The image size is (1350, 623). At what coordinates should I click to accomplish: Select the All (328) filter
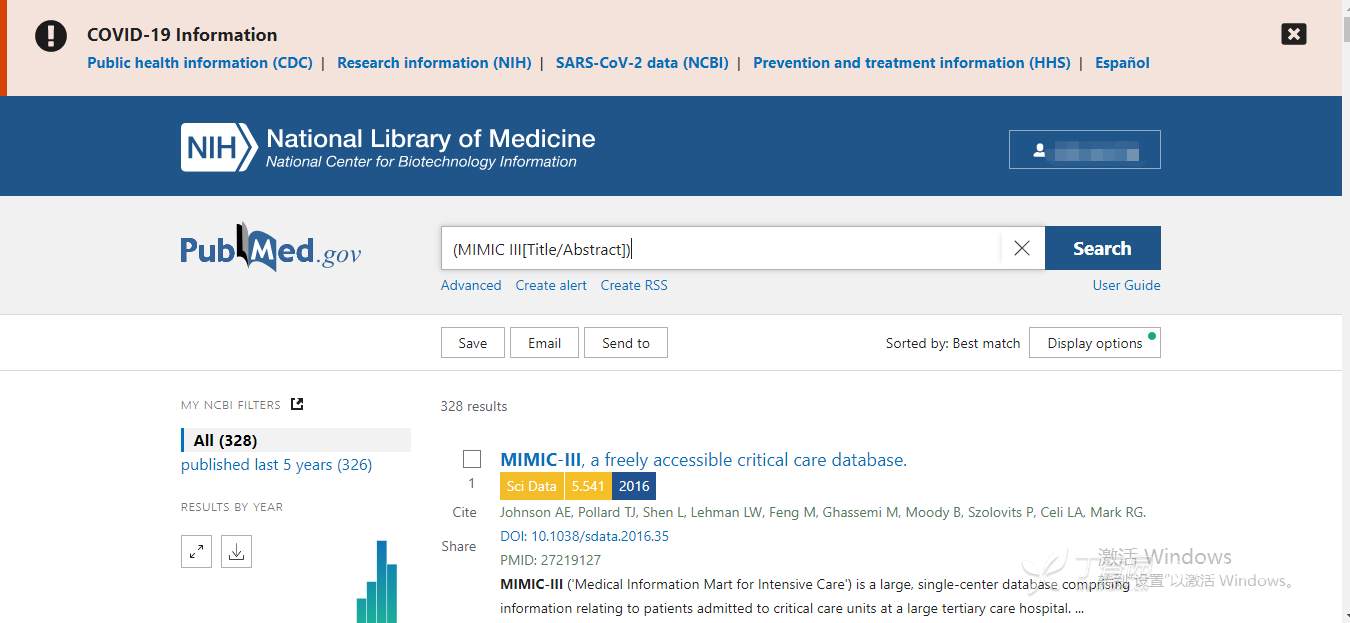(x=226, y=440)
